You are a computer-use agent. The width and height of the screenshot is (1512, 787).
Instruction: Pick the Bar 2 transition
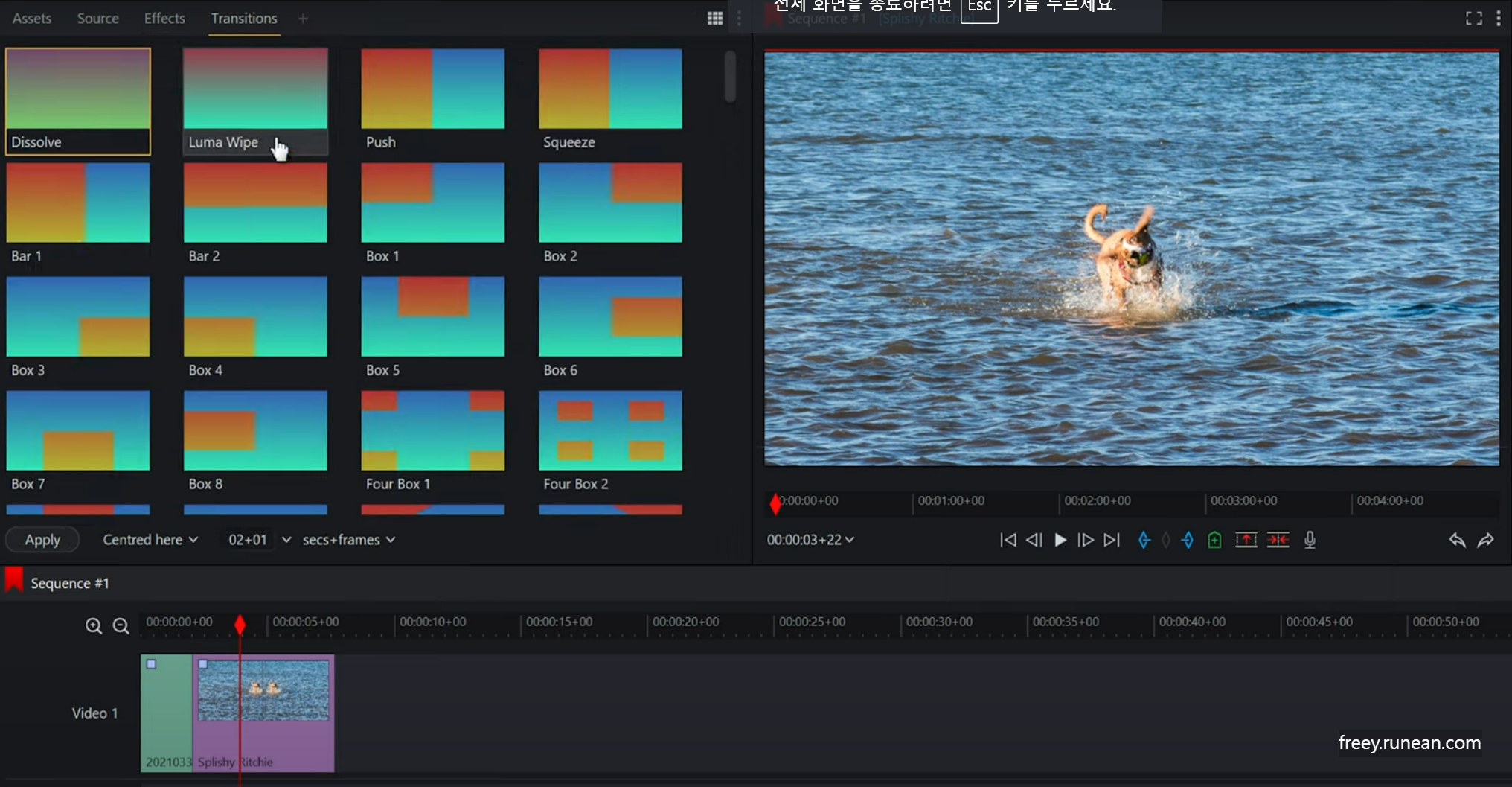[255, 215]
